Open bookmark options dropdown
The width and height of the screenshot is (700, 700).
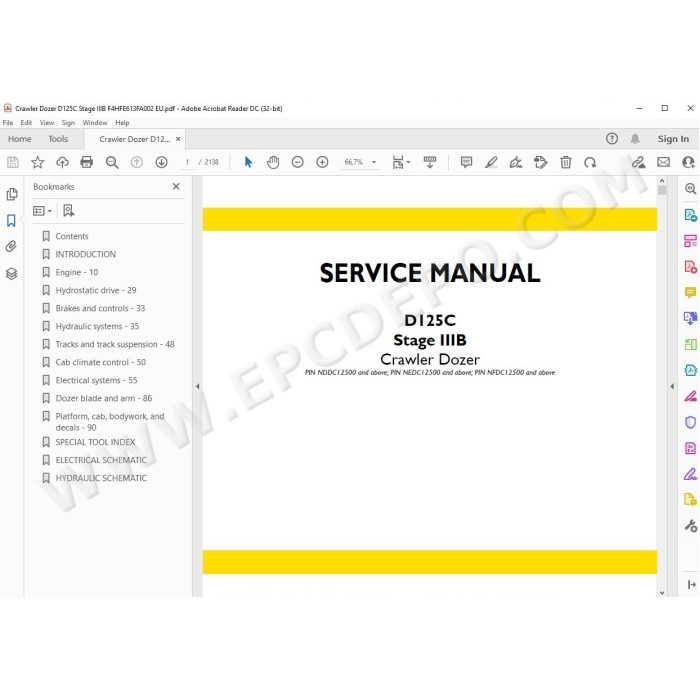click(43, 211)
